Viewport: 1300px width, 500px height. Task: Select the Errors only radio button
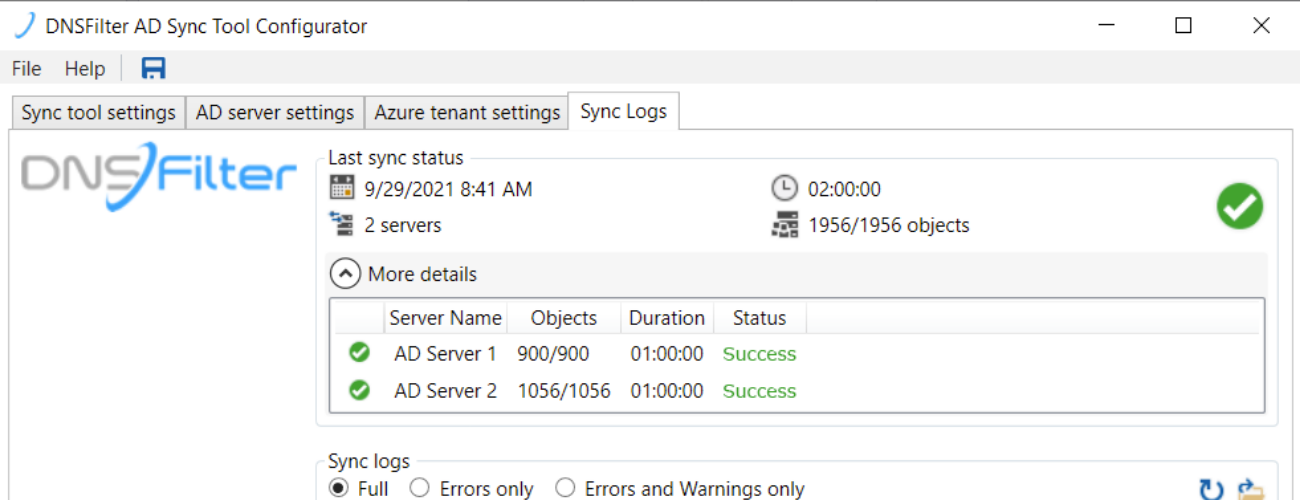pyautogui.click(x=420, y=488)
